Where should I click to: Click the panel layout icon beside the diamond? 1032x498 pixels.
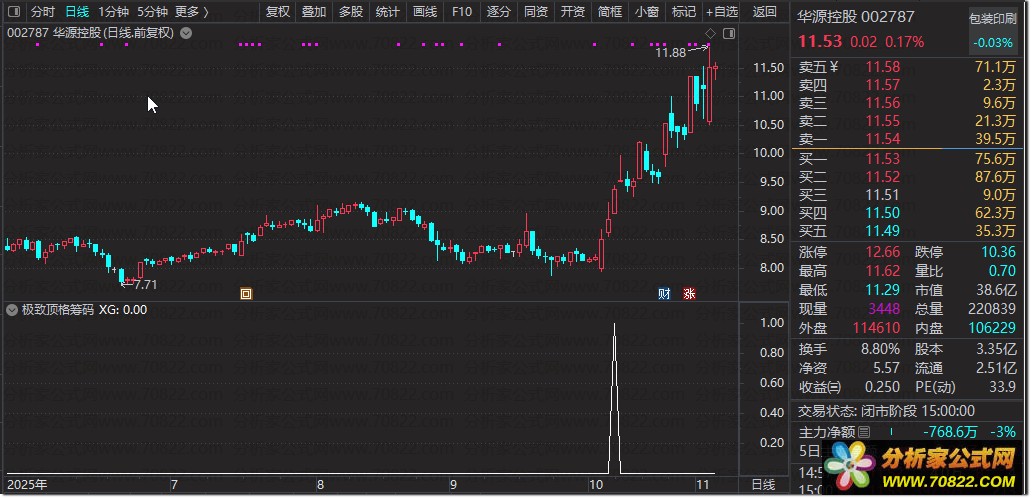click(x=729, y=34)
